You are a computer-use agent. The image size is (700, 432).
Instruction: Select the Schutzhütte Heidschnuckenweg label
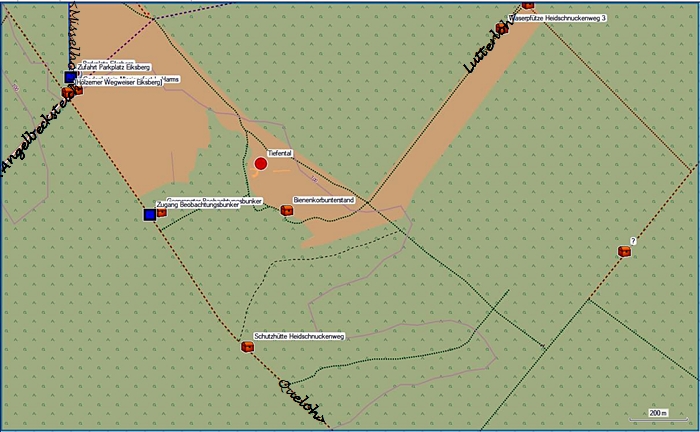[x=299, y=337]
